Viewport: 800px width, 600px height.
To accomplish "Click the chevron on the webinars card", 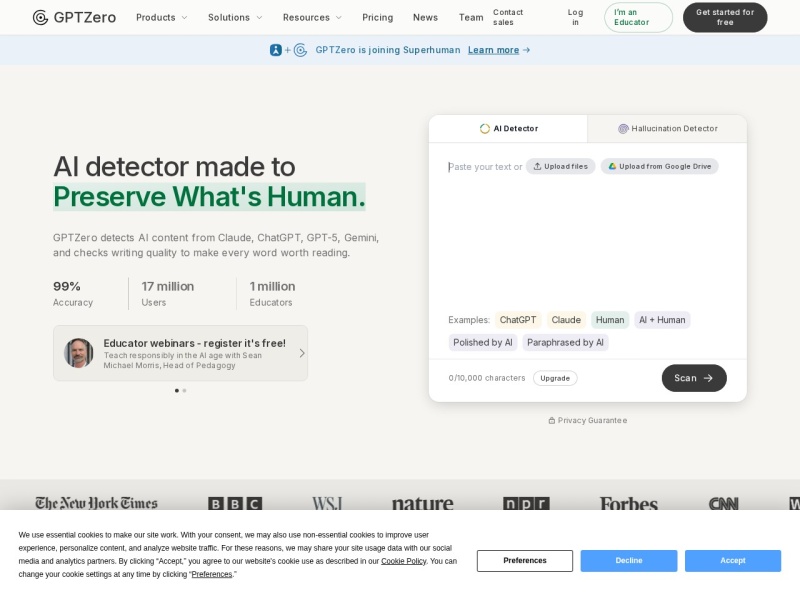I will click(302, 353).
